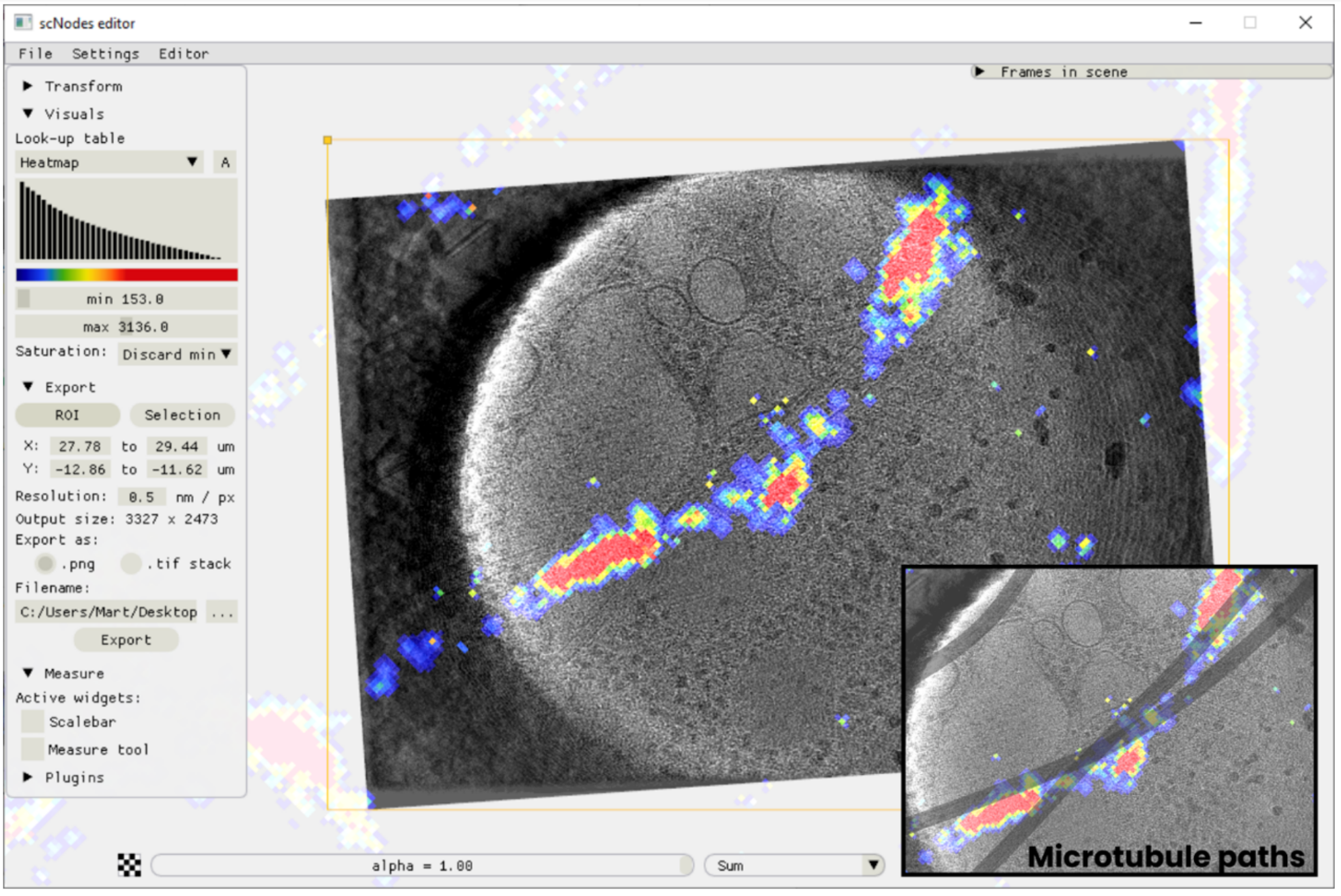The width and height of the screenshot is (1341, 896).
Task: Expand the Transform section
Action: [x=28, y=86]
